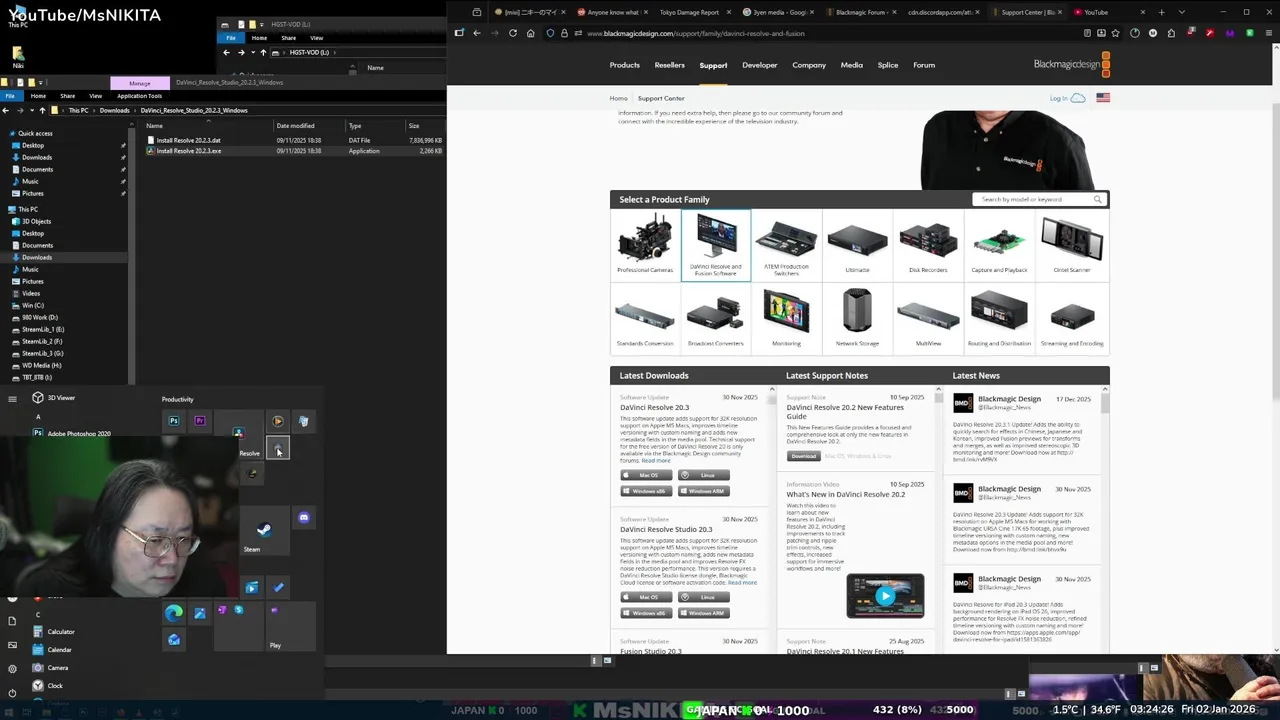Select MultiView product family
Viewport: 1280px width, 720px height.
point(928,318)
